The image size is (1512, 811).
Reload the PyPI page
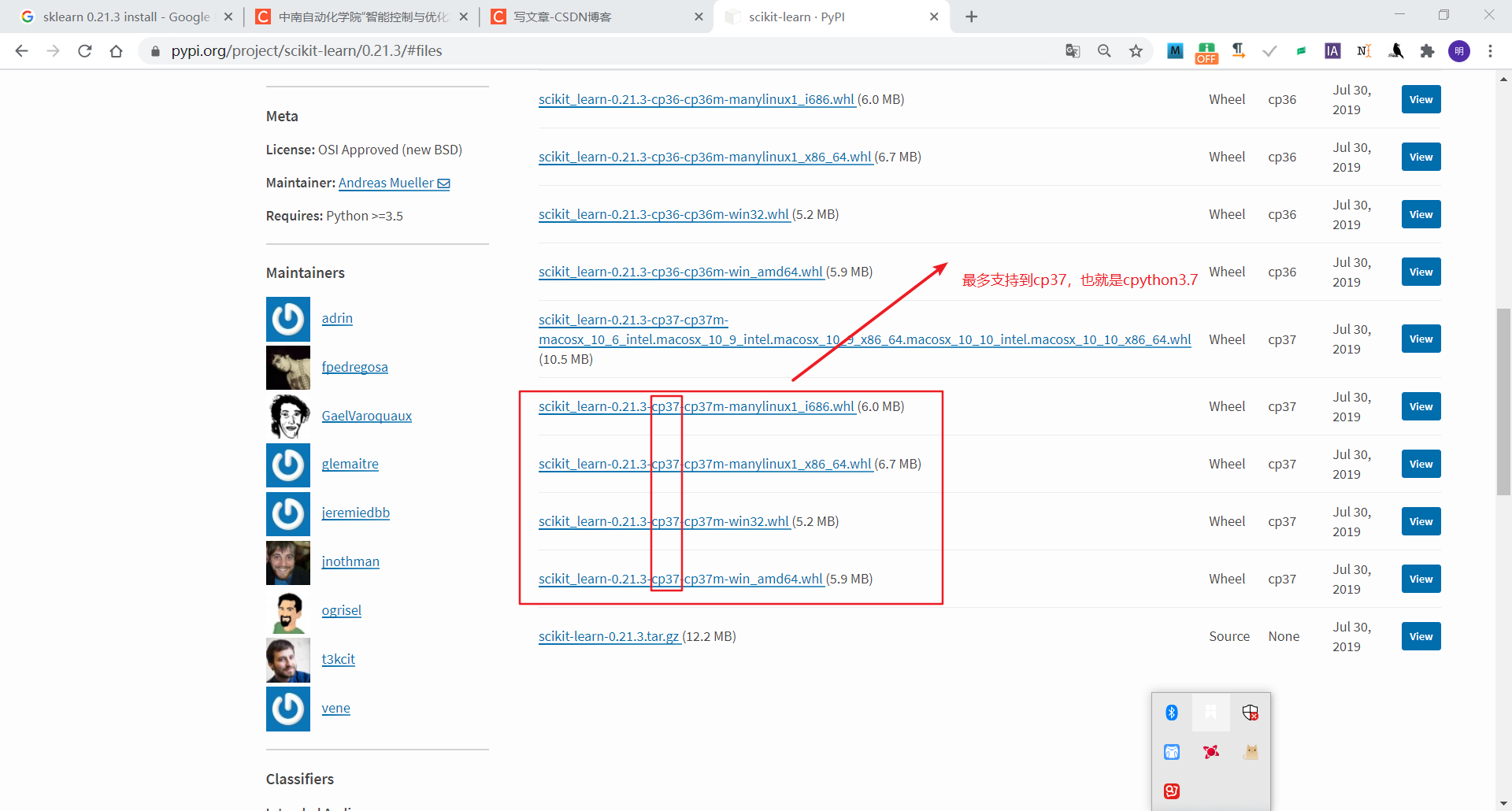coord(84,51)
